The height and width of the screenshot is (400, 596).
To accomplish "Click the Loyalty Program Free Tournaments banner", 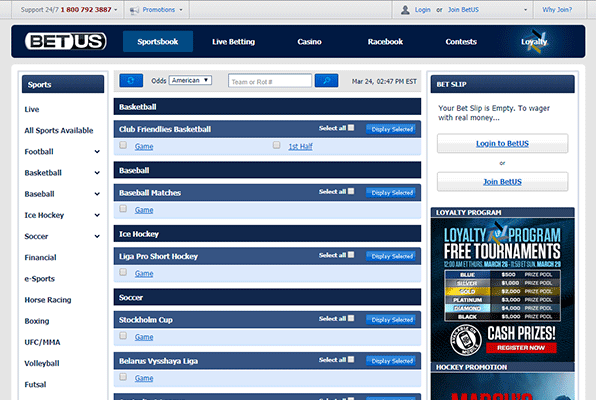I will pos(502,289).
